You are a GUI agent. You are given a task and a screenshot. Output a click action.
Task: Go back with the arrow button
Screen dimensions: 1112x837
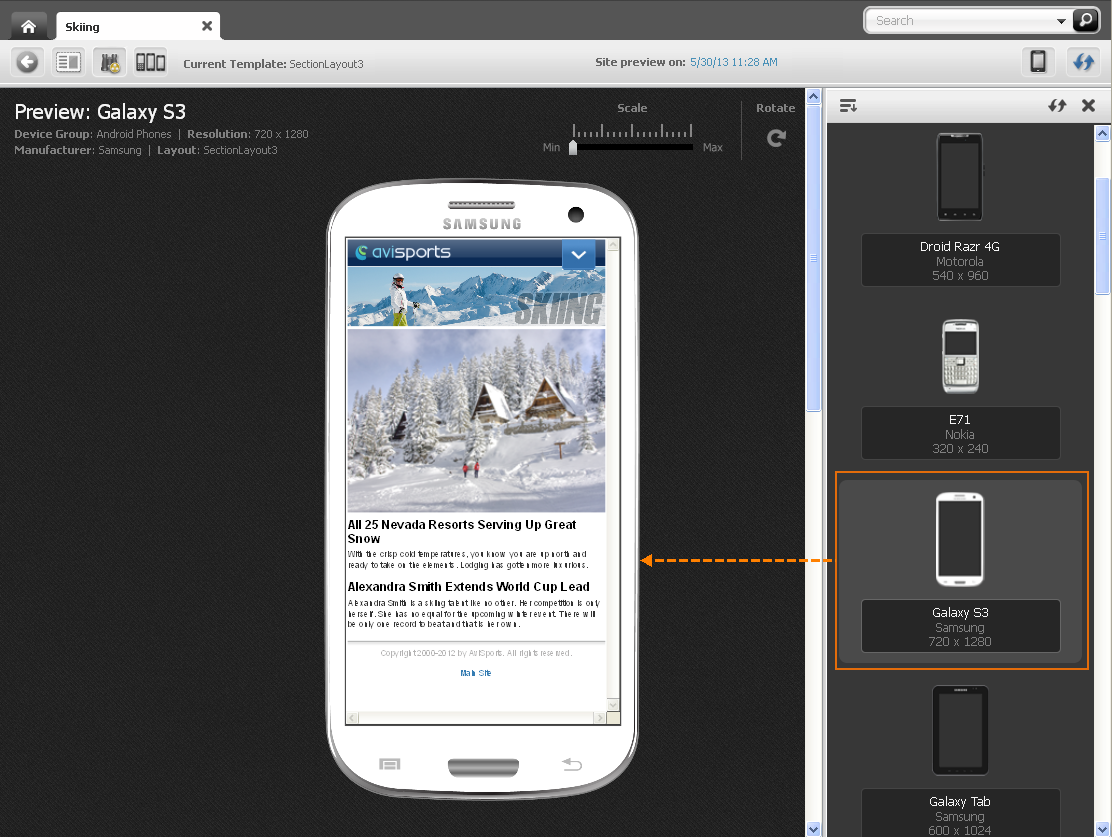(x=28, y=62)
